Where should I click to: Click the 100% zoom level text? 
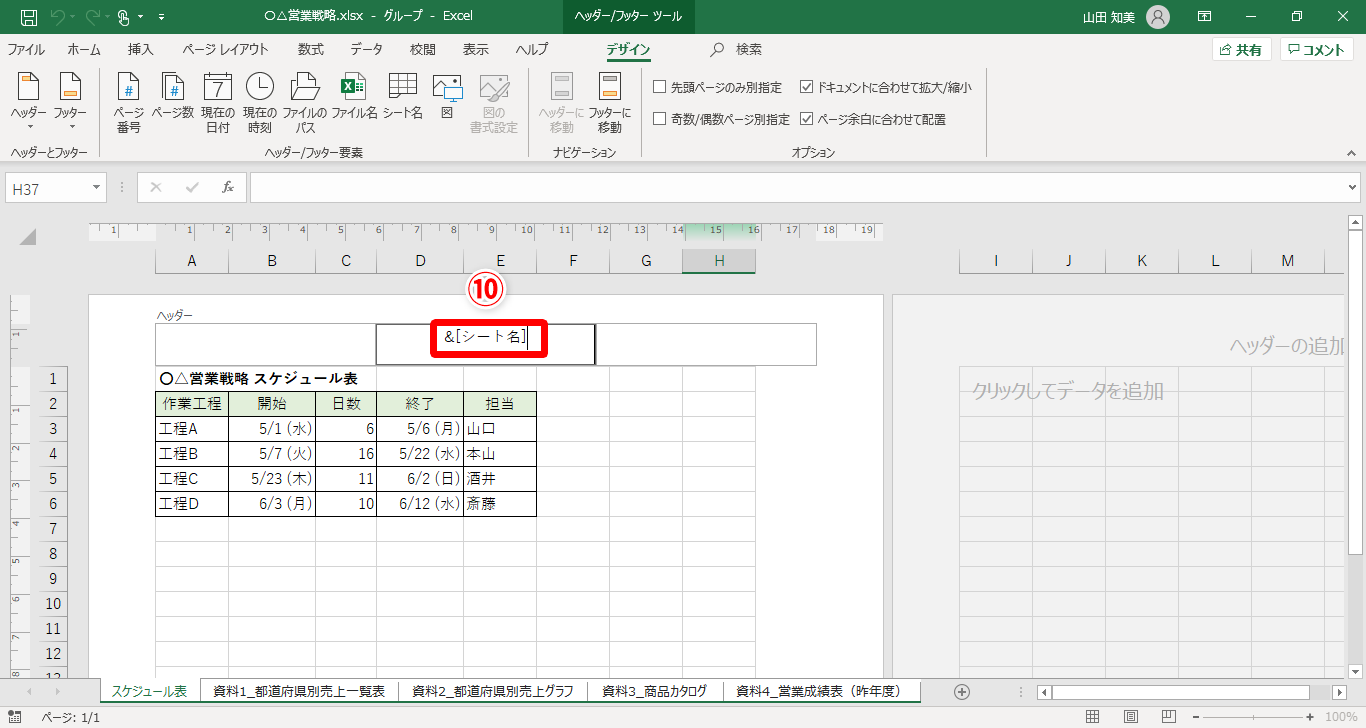point(1341,717)
